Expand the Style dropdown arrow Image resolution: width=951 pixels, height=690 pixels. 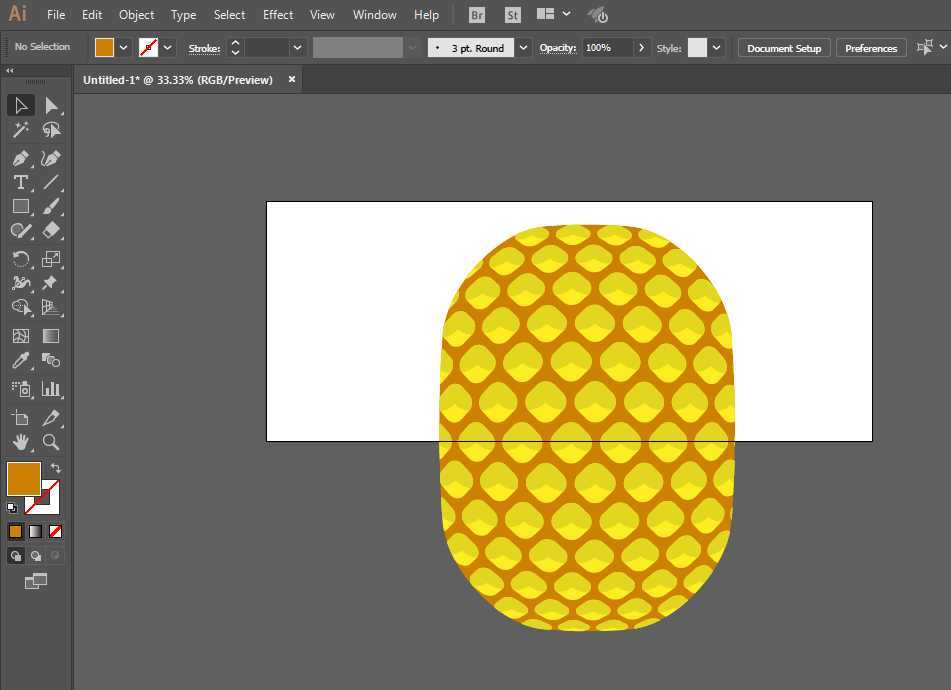pos(716,48)
